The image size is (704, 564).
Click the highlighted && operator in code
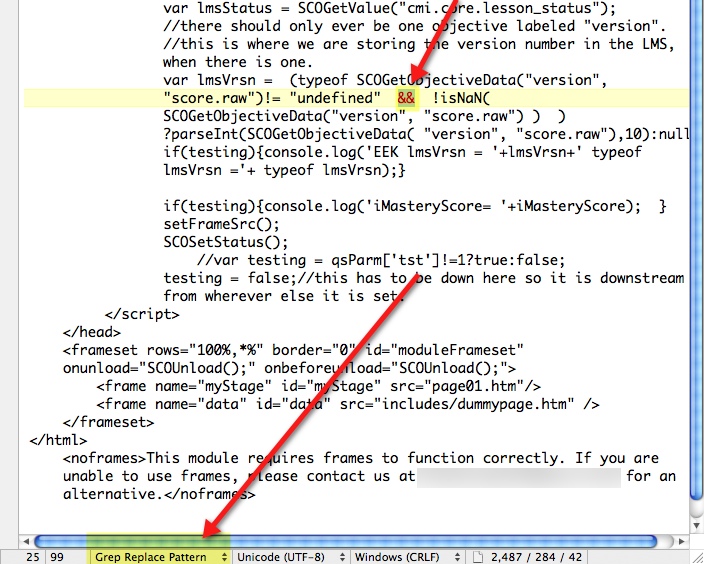[x=405, y=98]
